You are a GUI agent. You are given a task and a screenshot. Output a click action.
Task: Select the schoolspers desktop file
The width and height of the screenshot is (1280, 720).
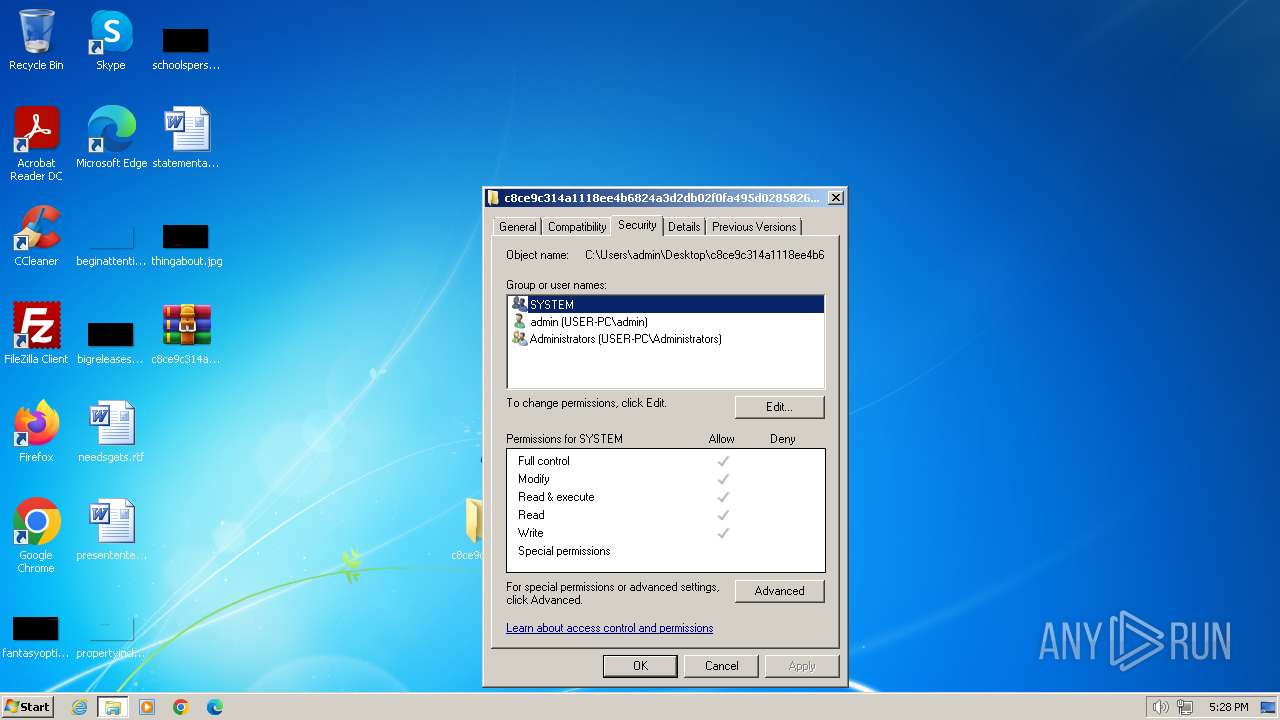tap(186, 48)
